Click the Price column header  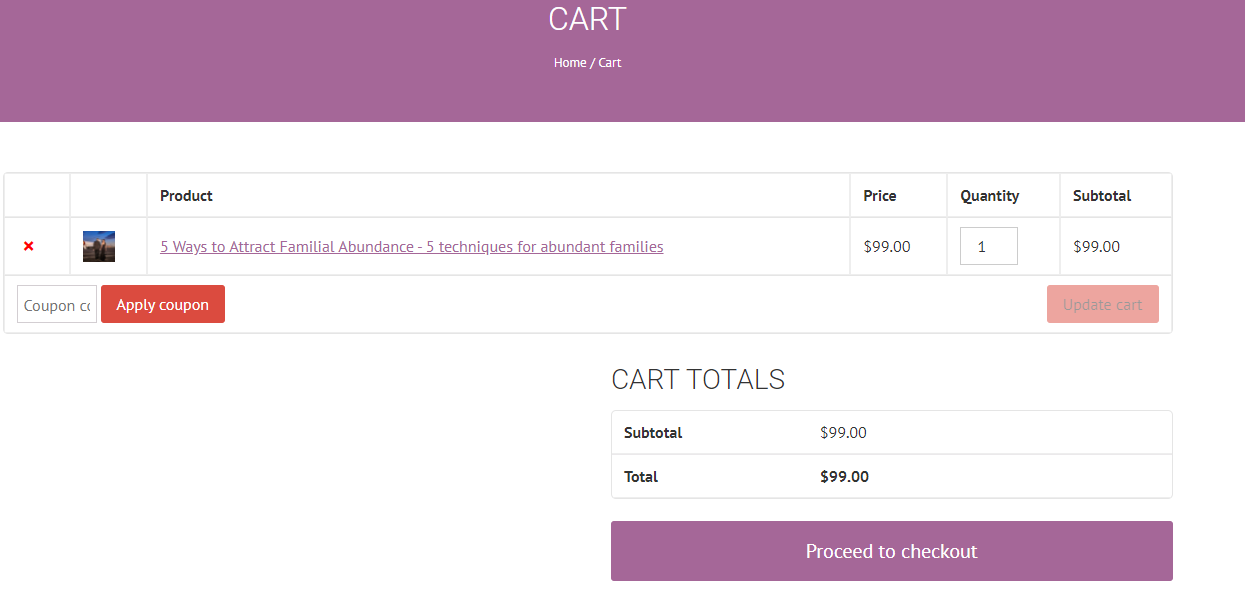pos(880,195)
